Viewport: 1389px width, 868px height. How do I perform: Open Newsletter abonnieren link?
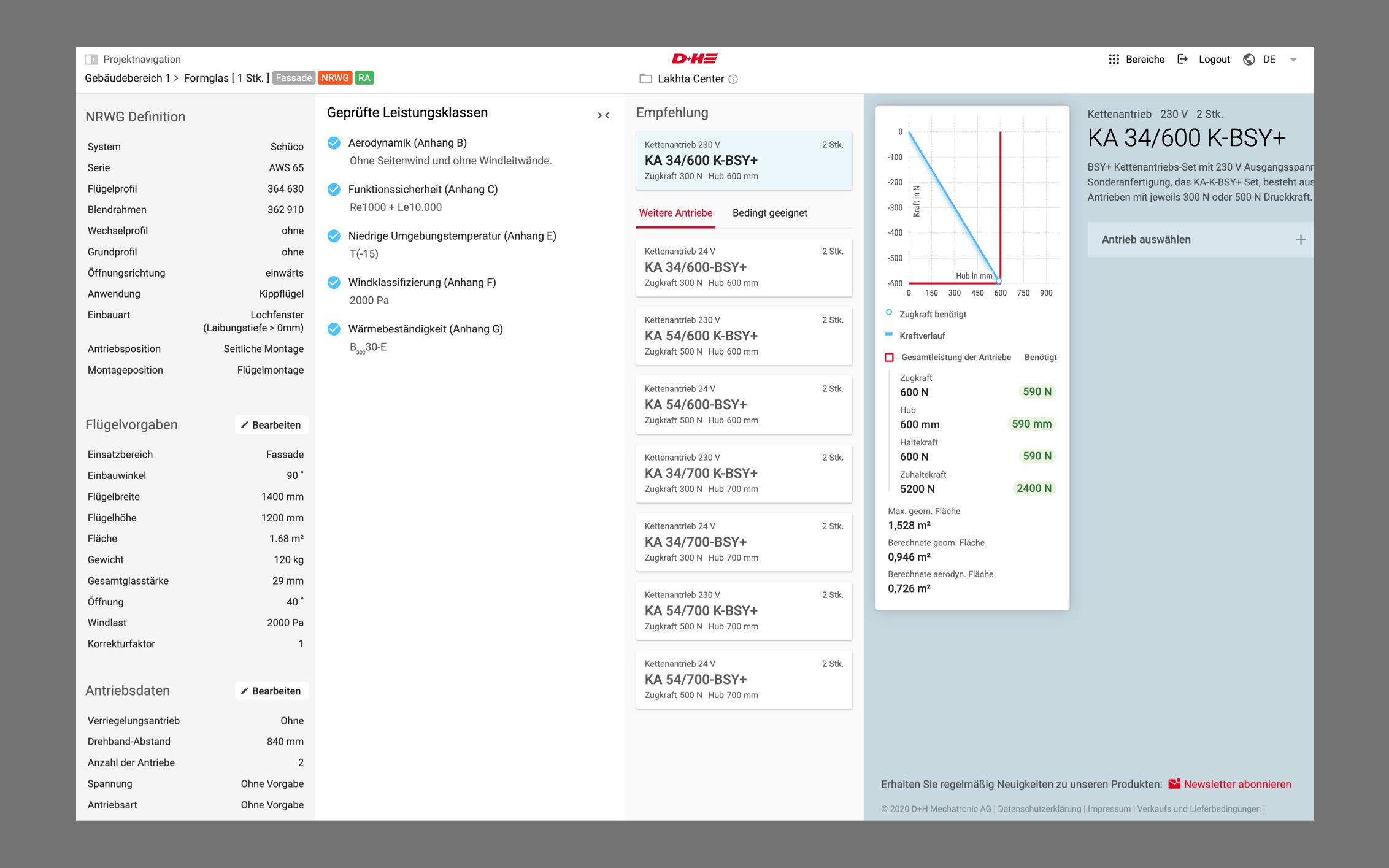1237,784
